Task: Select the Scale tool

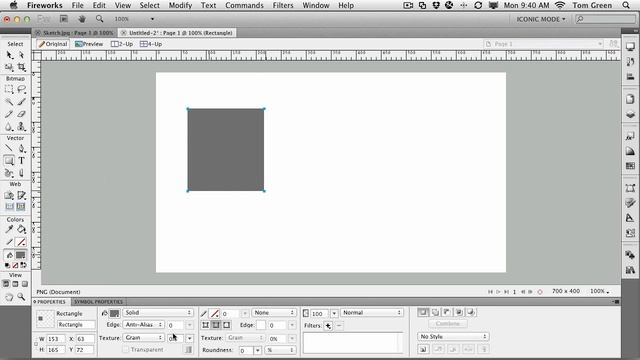Action: 9,67
